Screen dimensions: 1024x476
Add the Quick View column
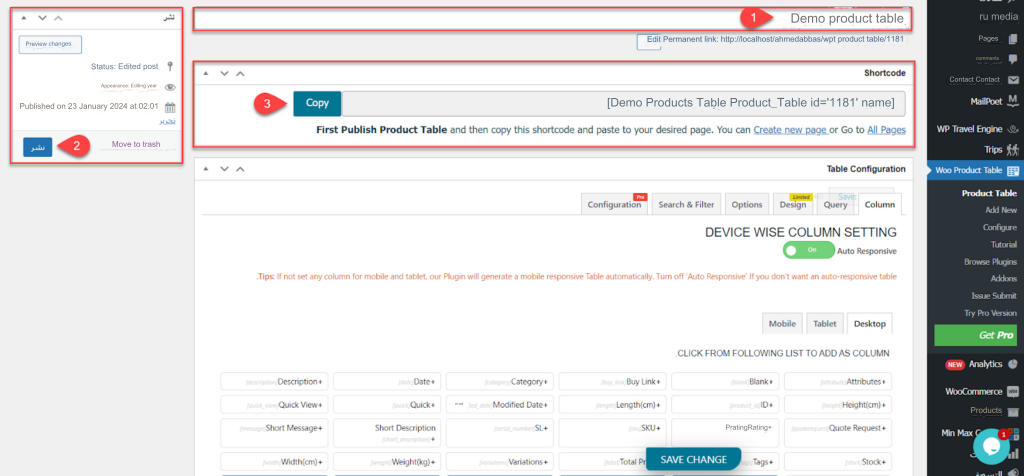click(274, 405)
